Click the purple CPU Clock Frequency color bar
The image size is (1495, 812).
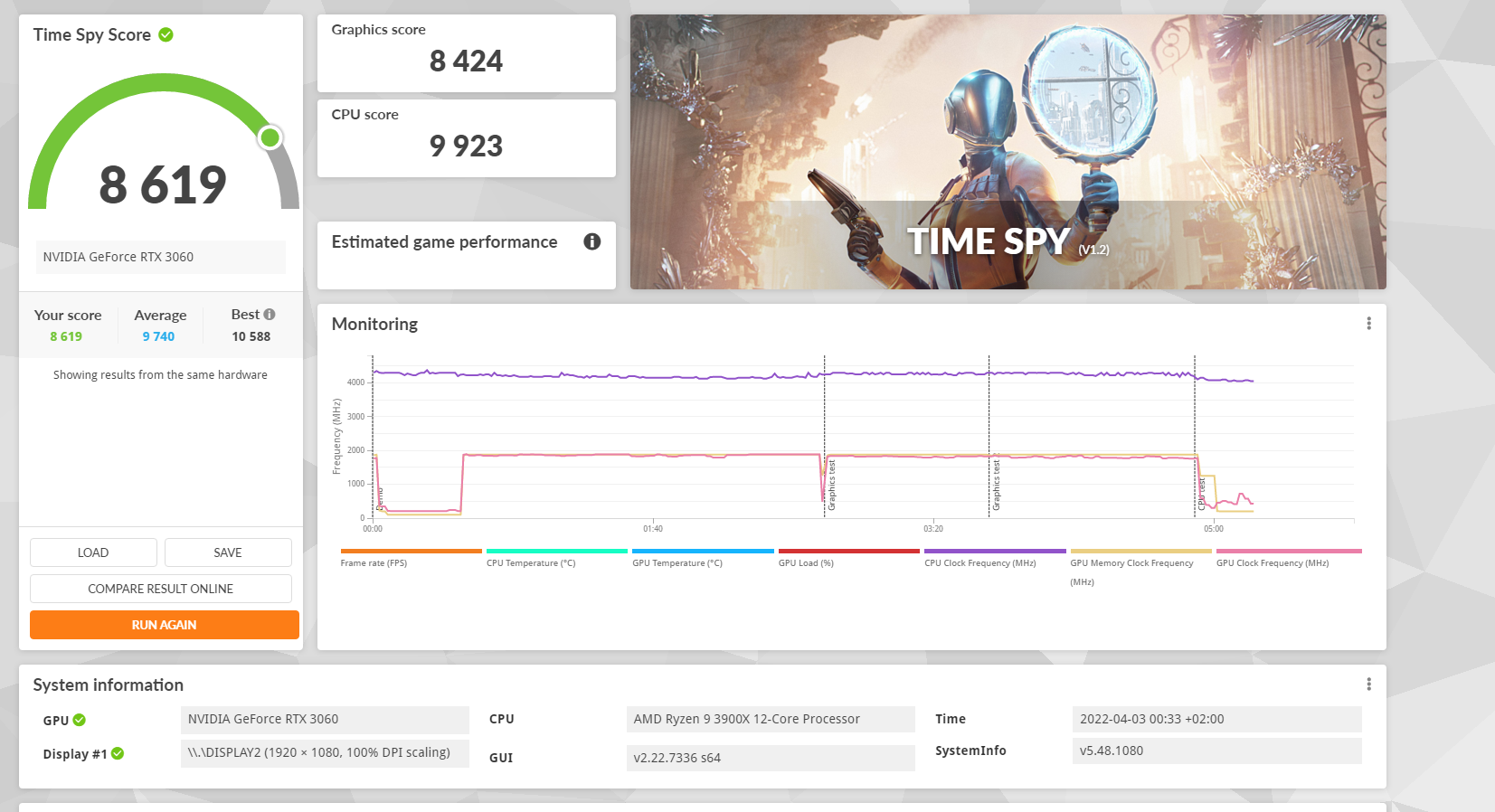pyautogui.click(x=995, y=551)
